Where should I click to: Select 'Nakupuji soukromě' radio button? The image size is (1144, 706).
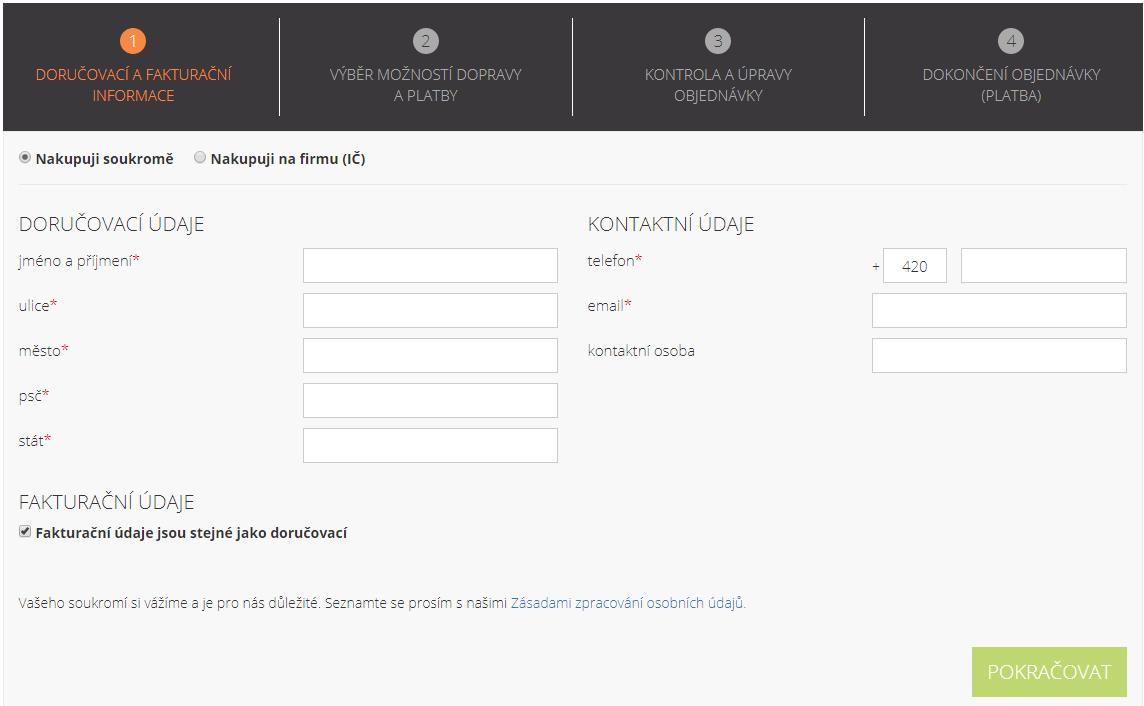click(x=26, y=158)
